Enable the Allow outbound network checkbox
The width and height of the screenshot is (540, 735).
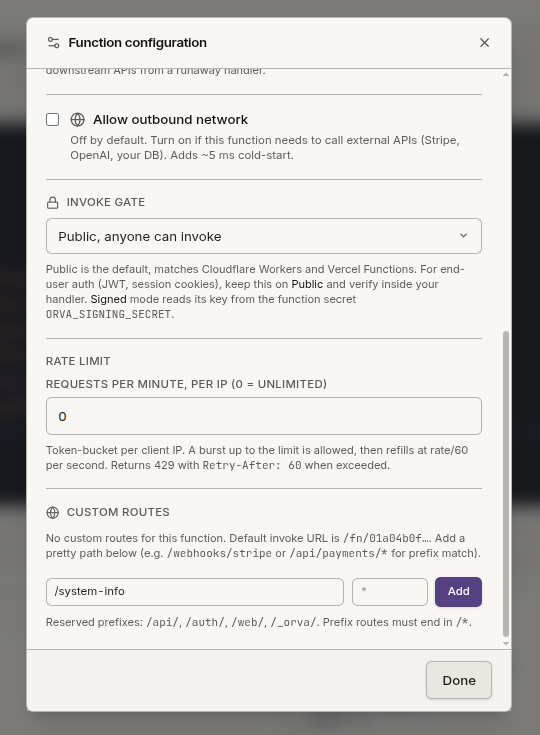52,120
